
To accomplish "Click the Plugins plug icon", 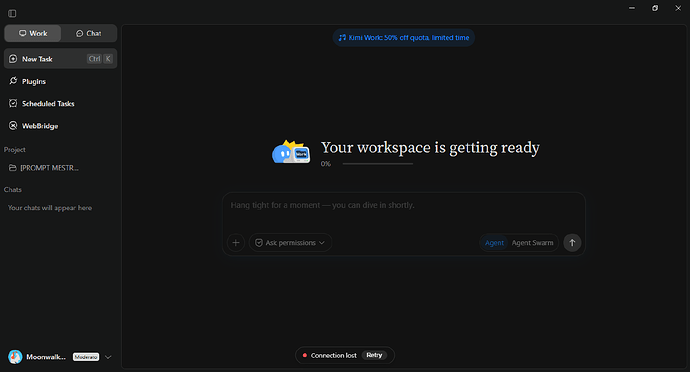I will click(13, 81).
